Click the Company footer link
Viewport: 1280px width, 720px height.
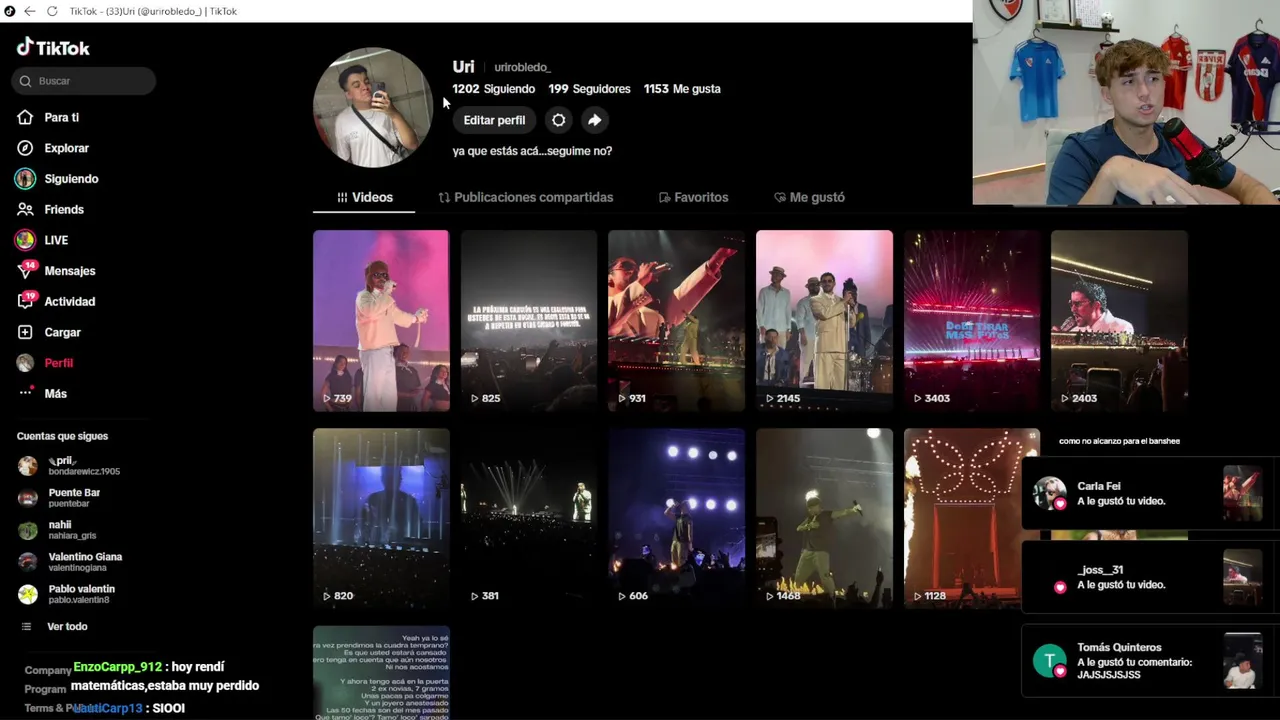[x=47, y=670]
